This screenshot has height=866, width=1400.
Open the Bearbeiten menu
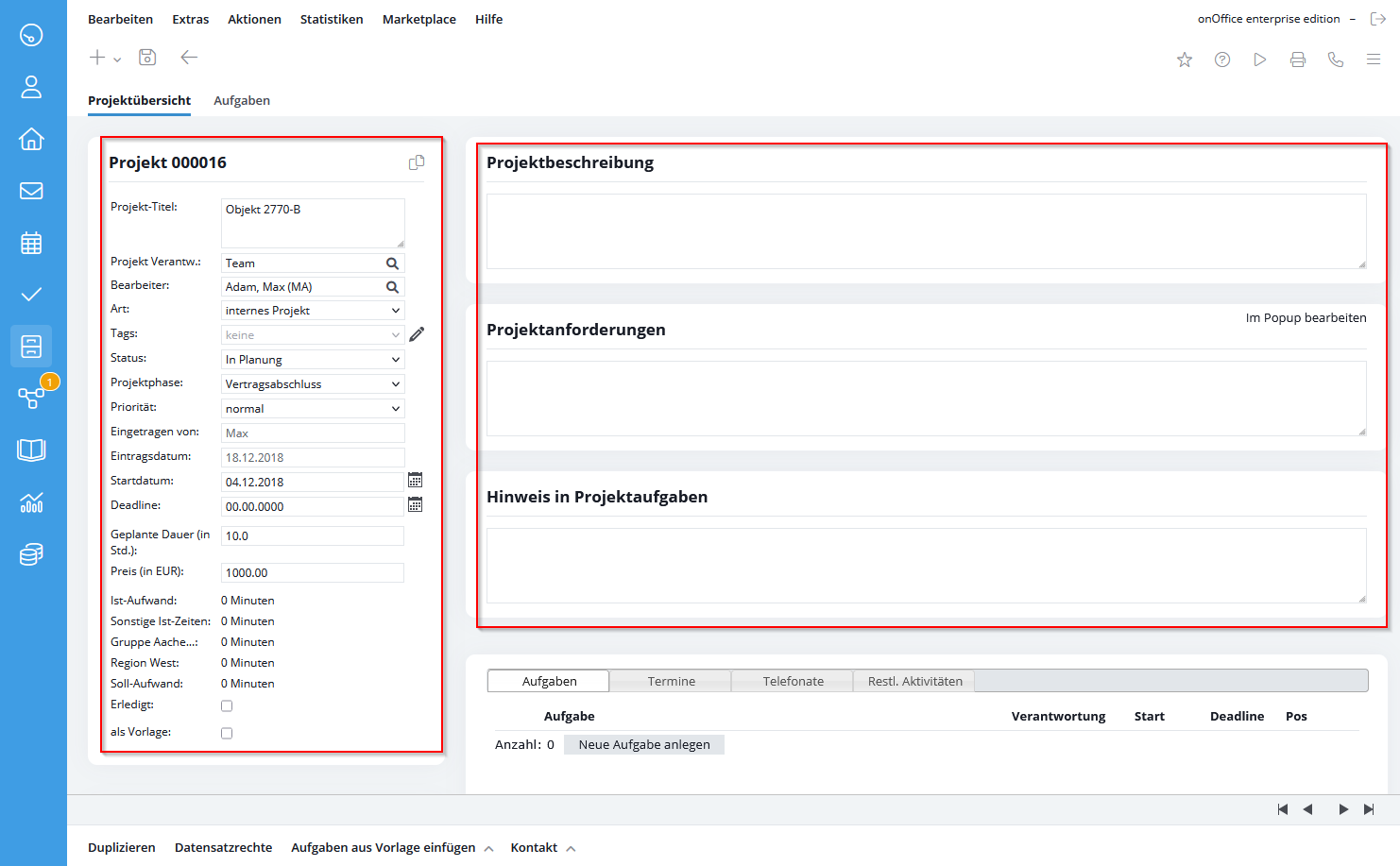120,19
